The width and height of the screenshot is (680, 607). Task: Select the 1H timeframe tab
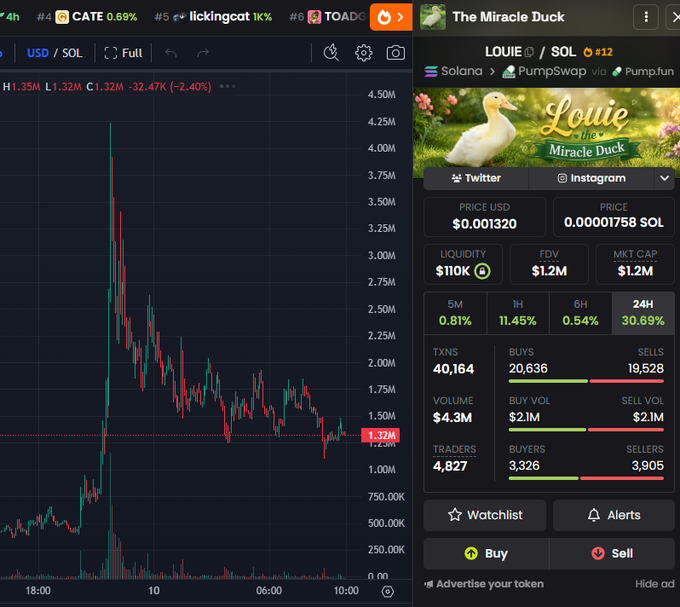point(518,313)
